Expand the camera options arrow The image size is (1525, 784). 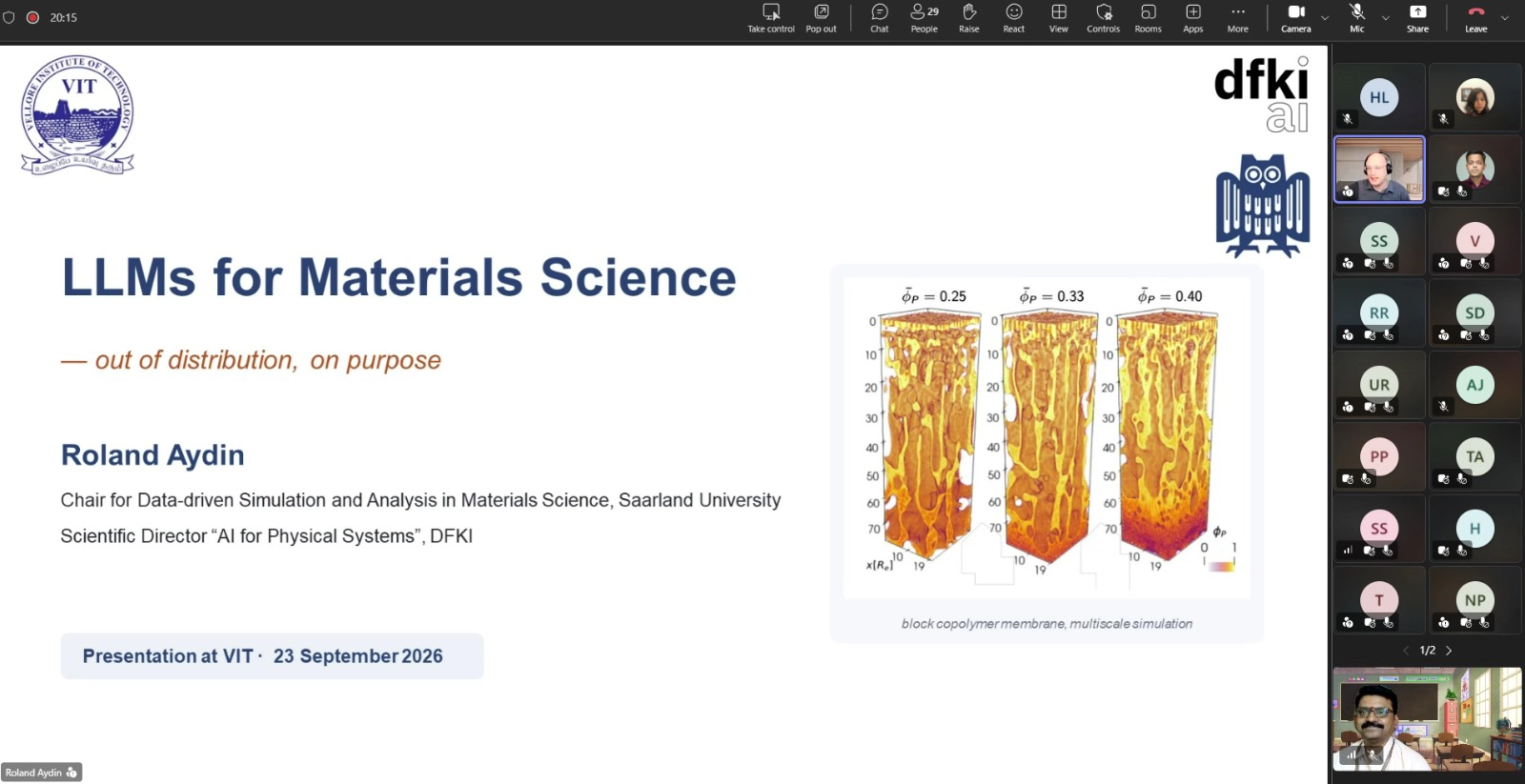(1325, 18)
